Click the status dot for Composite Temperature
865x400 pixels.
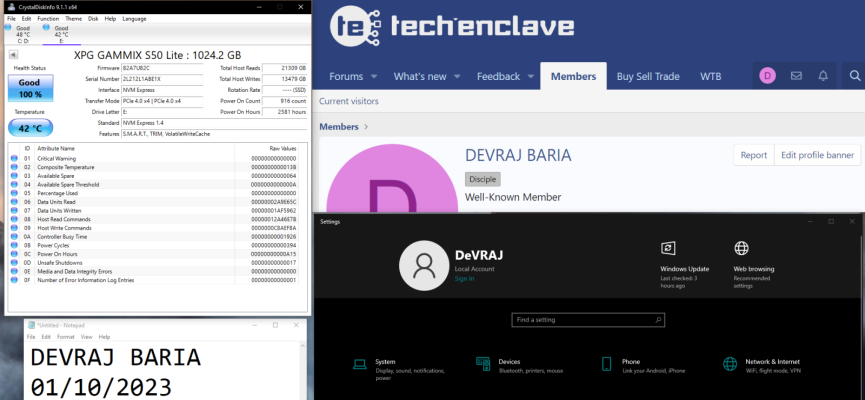[14, 167]
